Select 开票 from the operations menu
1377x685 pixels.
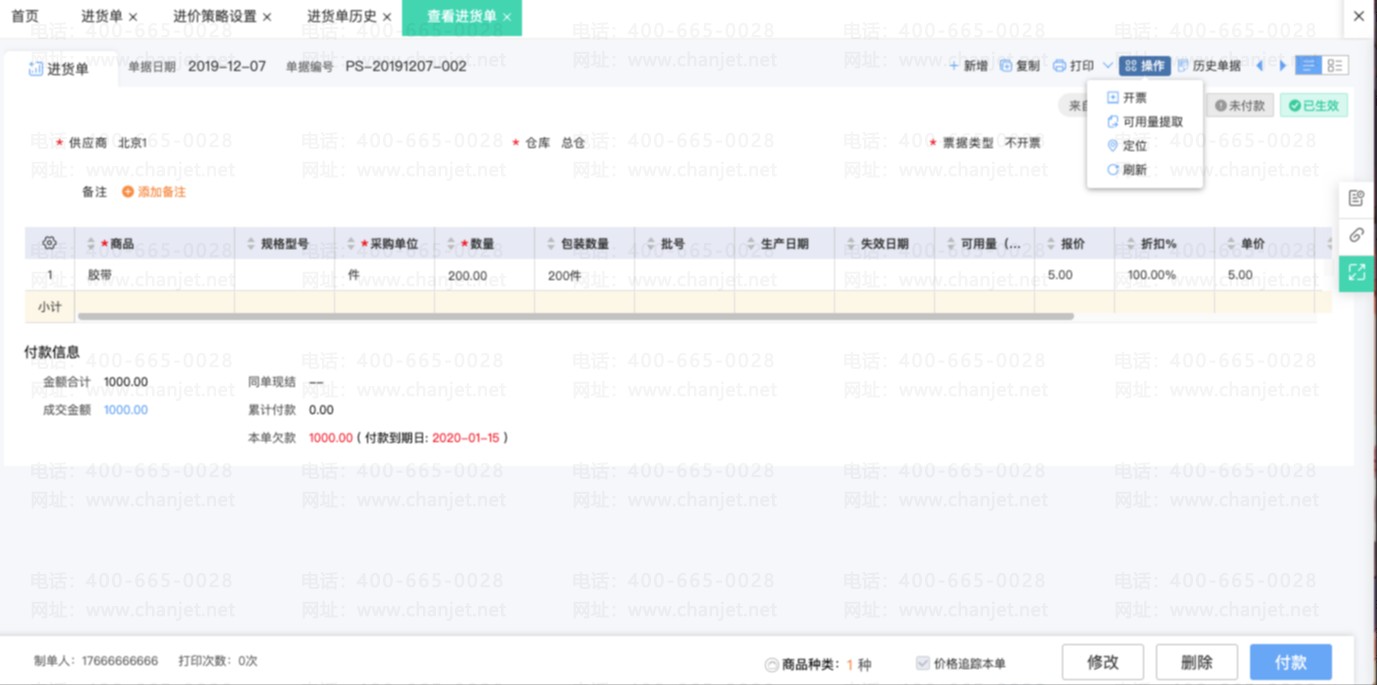[1126, 98]
